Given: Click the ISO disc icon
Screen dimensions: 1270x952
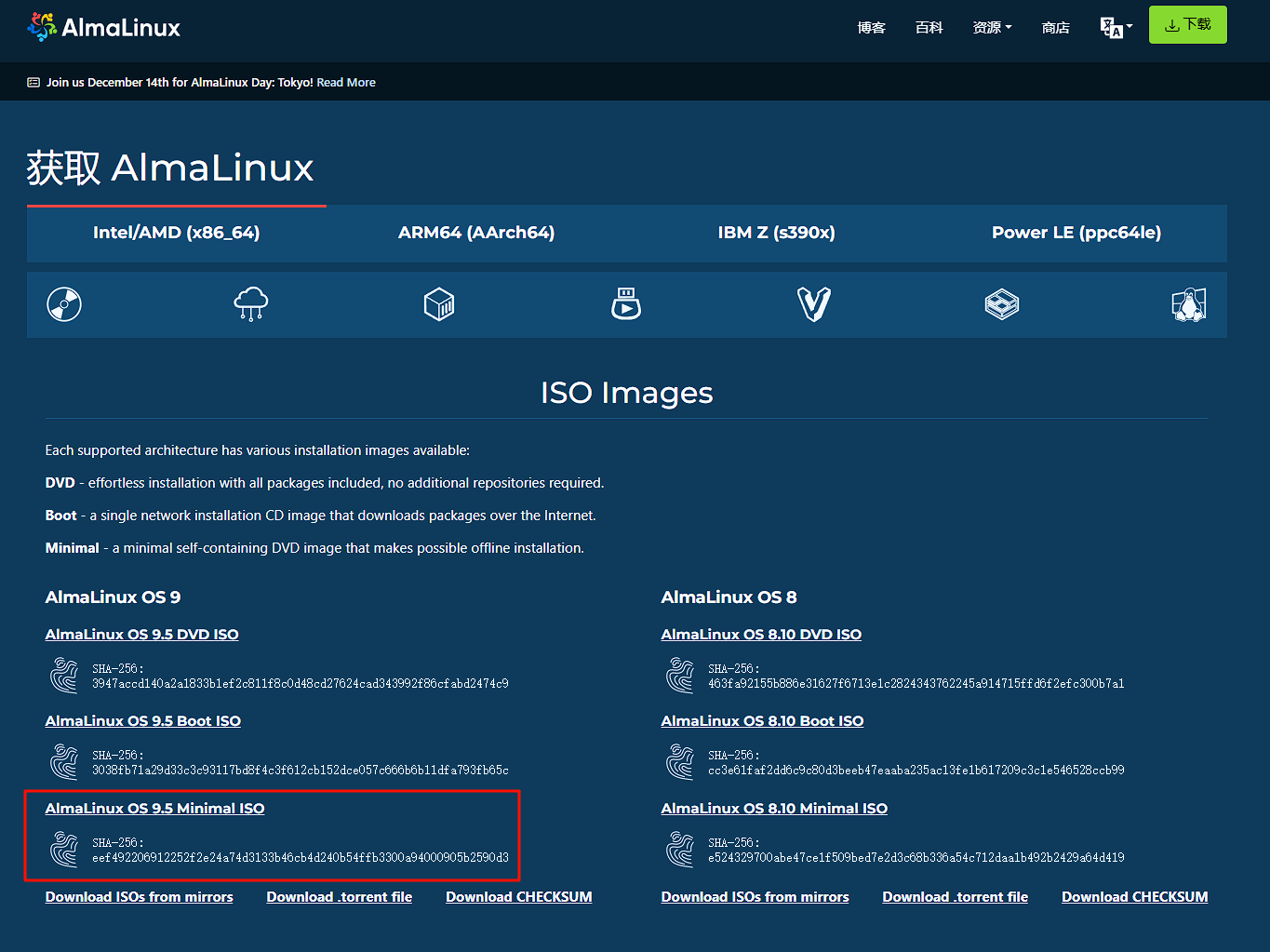Looking at the screenshot, I should click(64, 304).
